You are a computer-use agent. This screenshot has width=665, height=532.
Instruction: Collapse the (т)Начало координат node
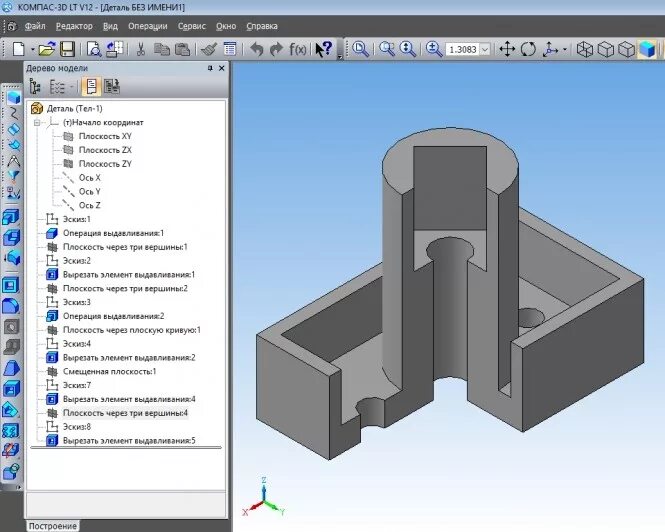pos(37,123)
